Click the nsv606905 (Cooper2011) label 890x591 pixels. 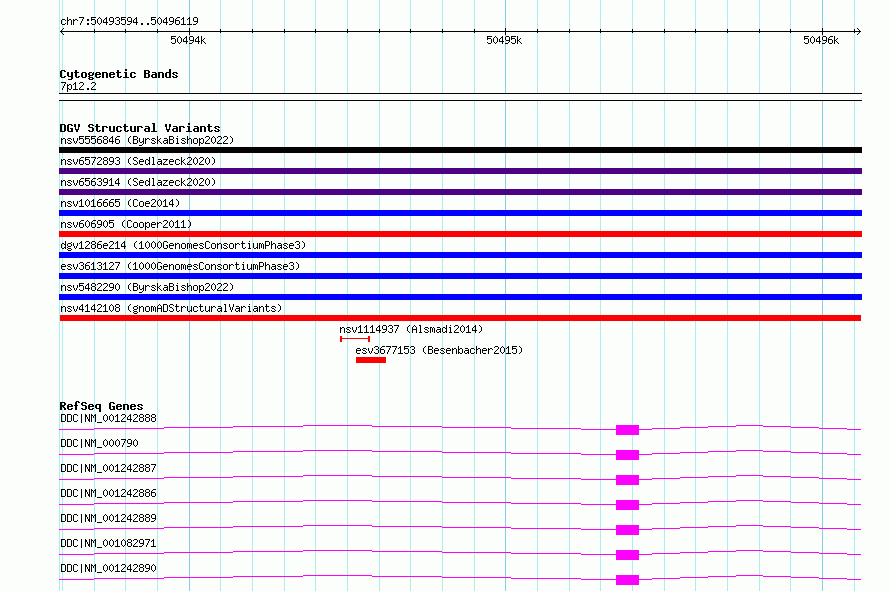[x=126, y=224]
